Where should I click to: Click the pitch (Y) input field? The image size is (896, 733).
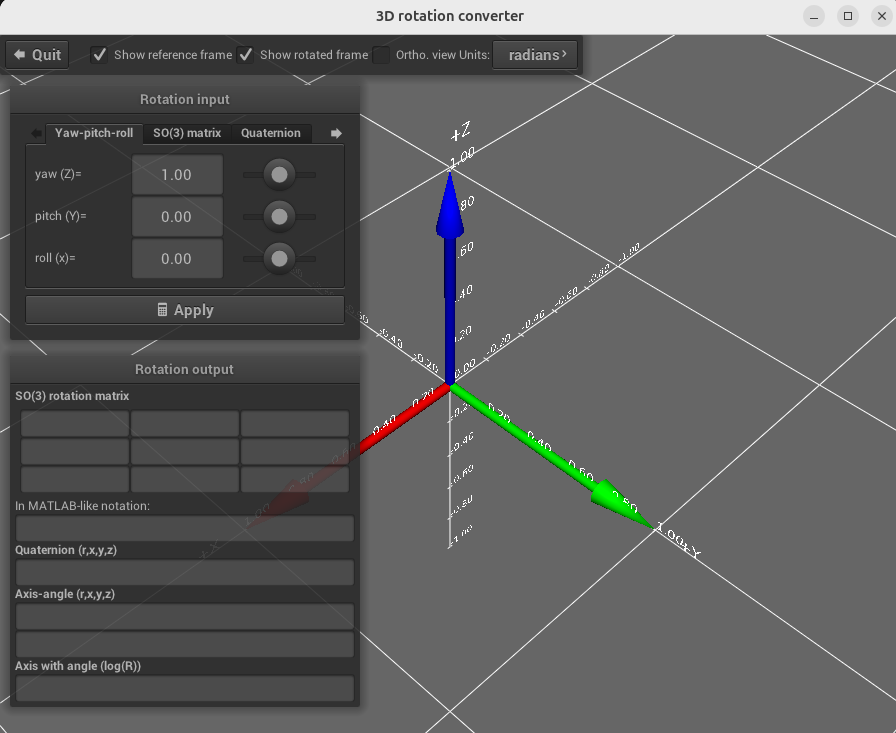177,217
